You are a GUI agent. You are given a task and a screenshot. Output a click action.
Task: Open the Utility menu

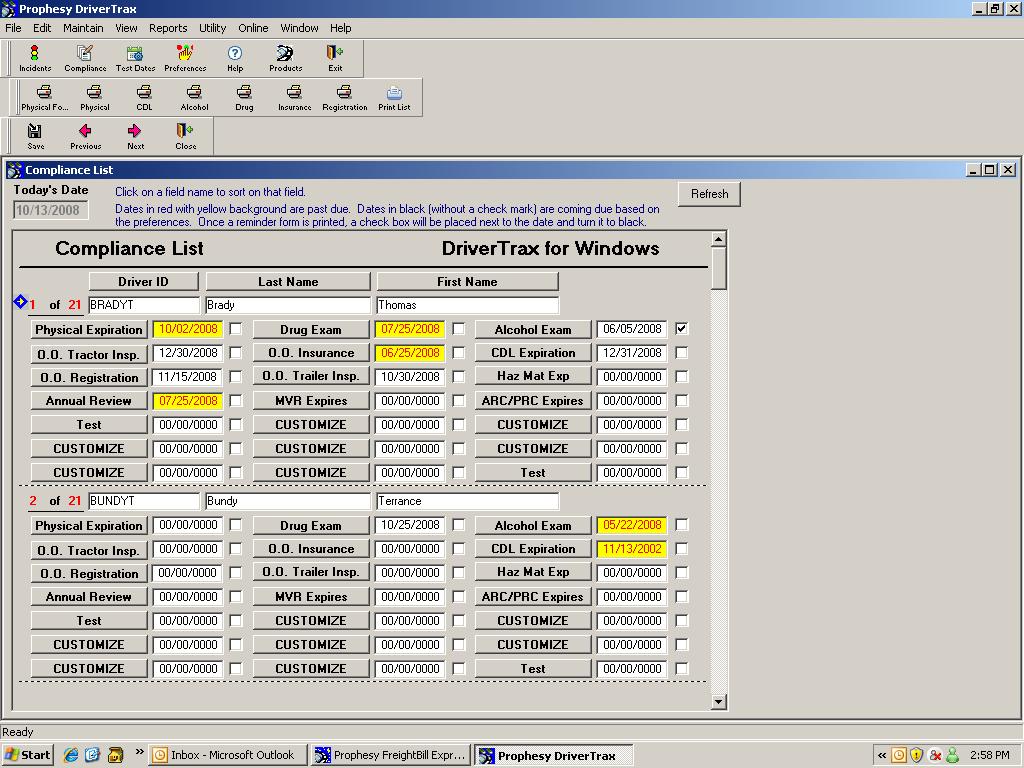tap(212, 28)
